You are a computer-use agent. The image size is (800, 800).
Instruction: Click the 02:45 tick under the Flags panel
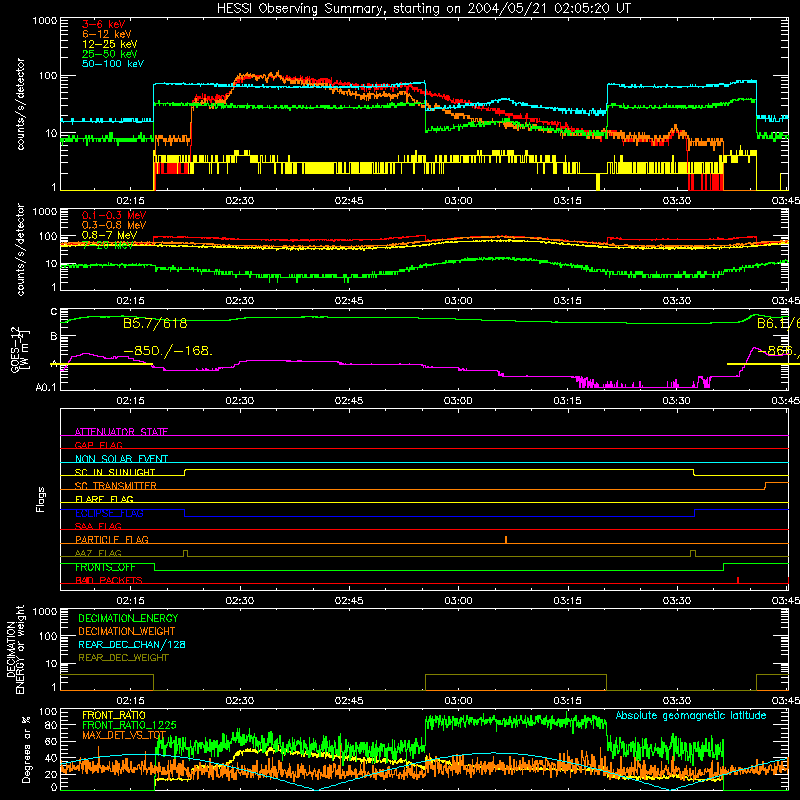click(x=348, y=601)
